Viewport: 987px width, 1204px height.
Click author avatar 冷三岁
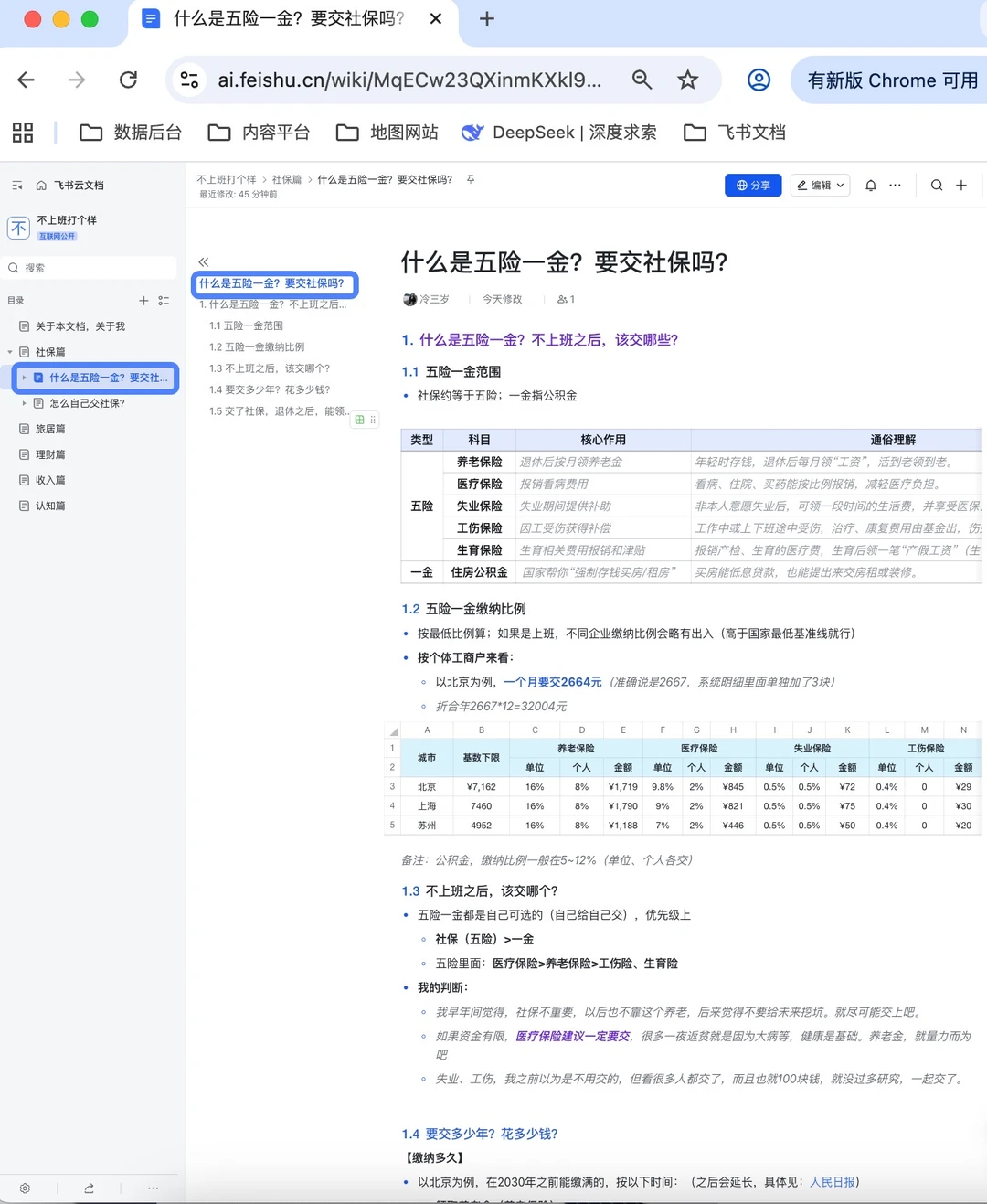coord(409,300)
